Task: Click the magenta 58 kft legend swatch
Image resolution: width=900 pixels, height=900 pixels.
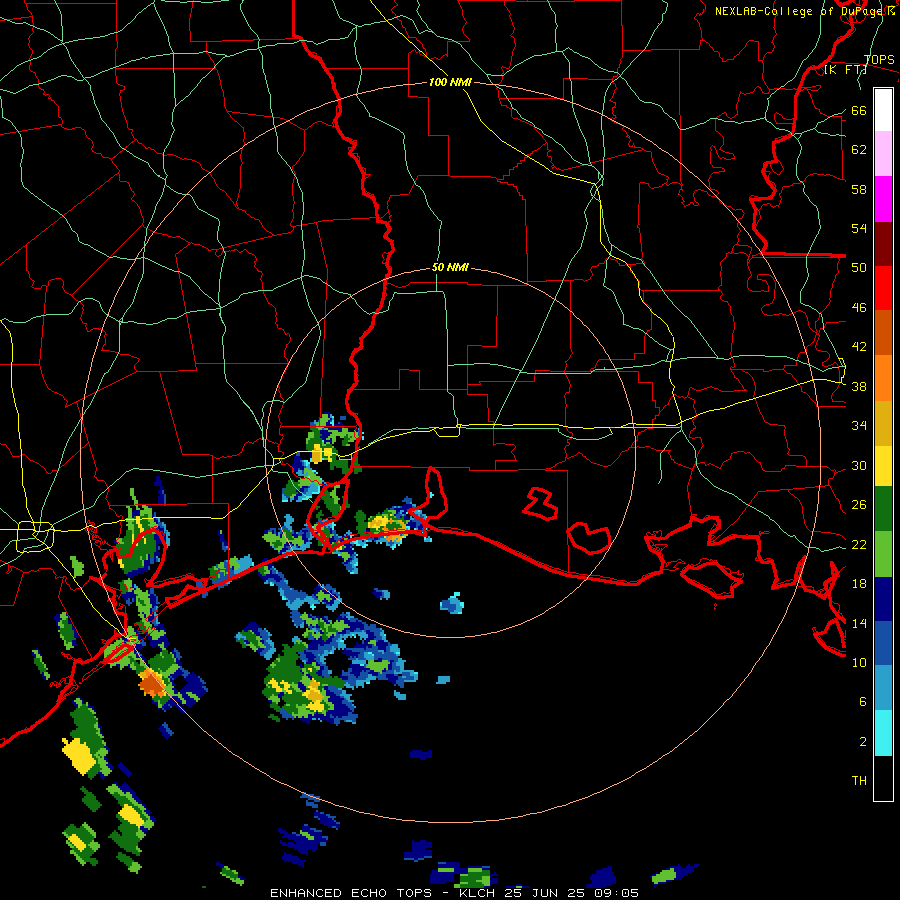Action: pyautogui.click(x=883, y=199)
